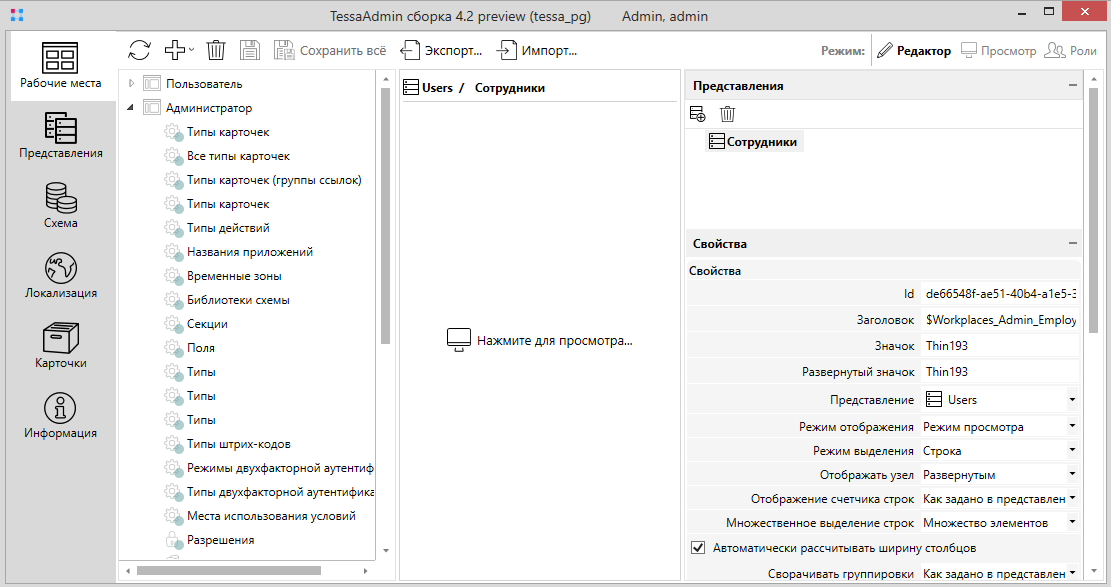Add a view in Представления panel
The width and height of the screenshot is (1111, 587).
point(698,115)
